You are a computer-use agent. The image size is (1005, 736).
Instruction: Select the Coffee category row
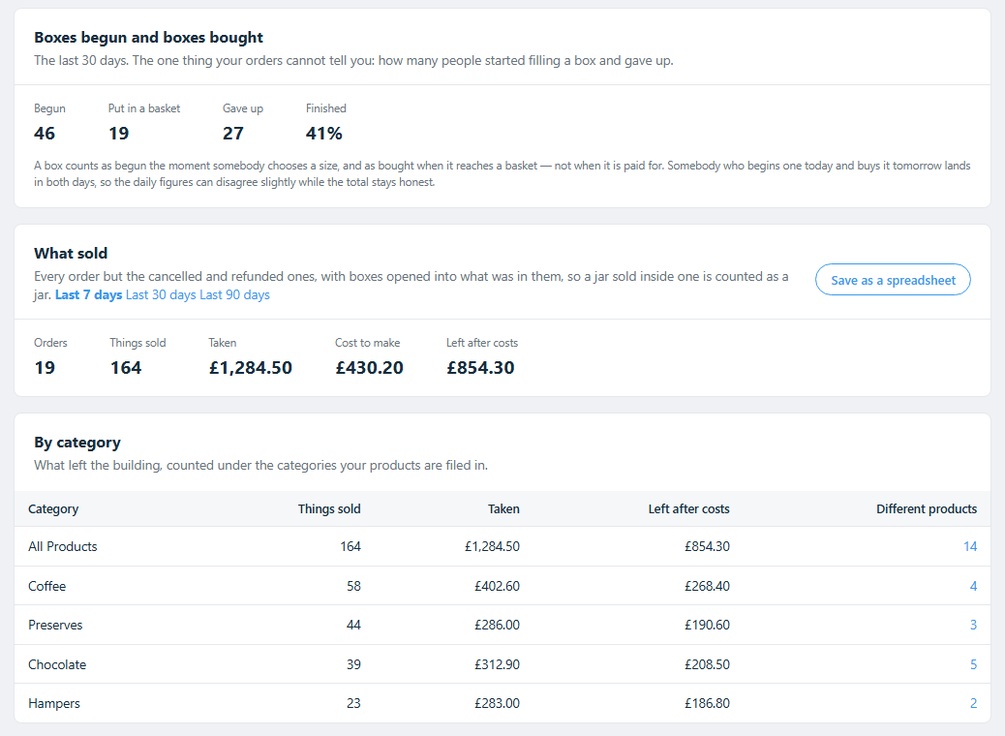(502, 586)
